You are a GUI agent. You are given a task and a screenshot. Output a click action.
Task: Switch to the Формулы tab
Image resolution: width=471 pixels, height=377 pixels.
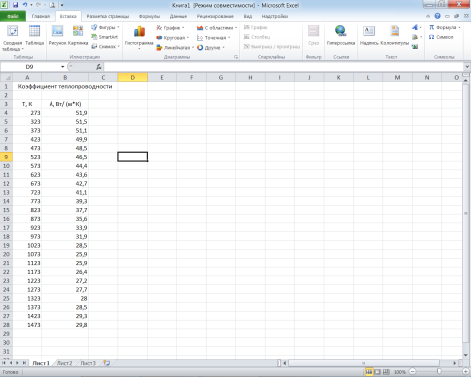(149, 16)
